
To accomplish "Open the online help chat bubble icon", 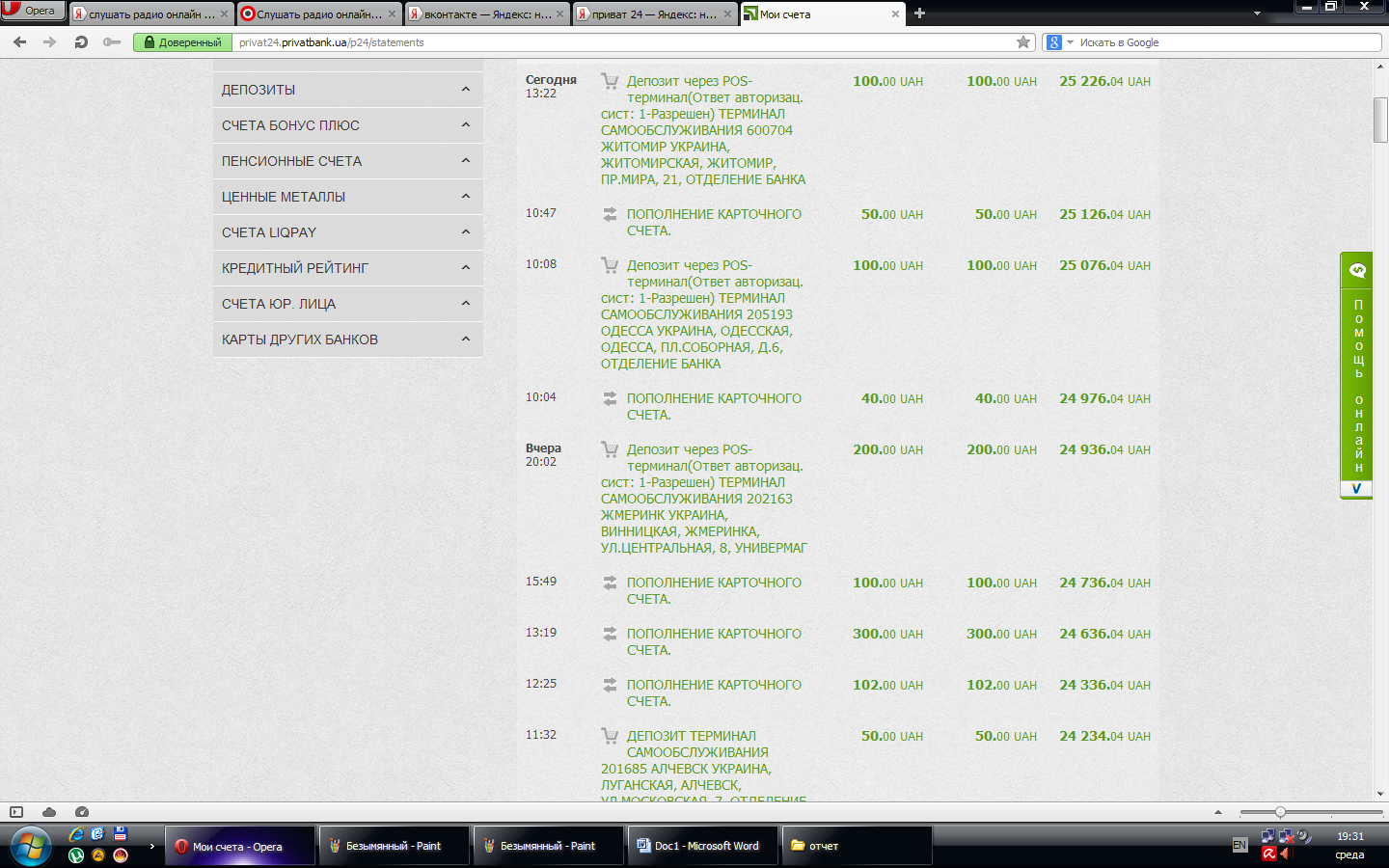I will 1357,270.
